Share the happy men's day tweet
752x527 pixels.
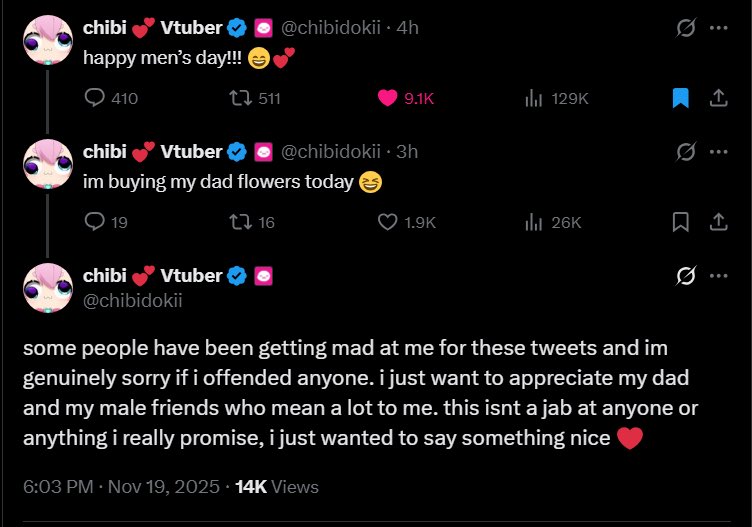(x=717, y=98)
